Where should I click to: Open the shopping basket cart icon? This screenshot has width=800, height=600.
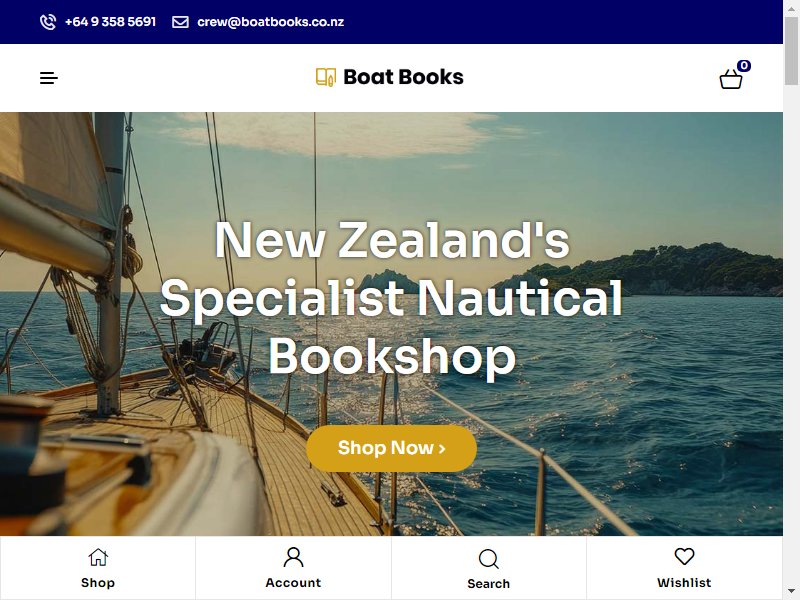click(x=731, y=79)
